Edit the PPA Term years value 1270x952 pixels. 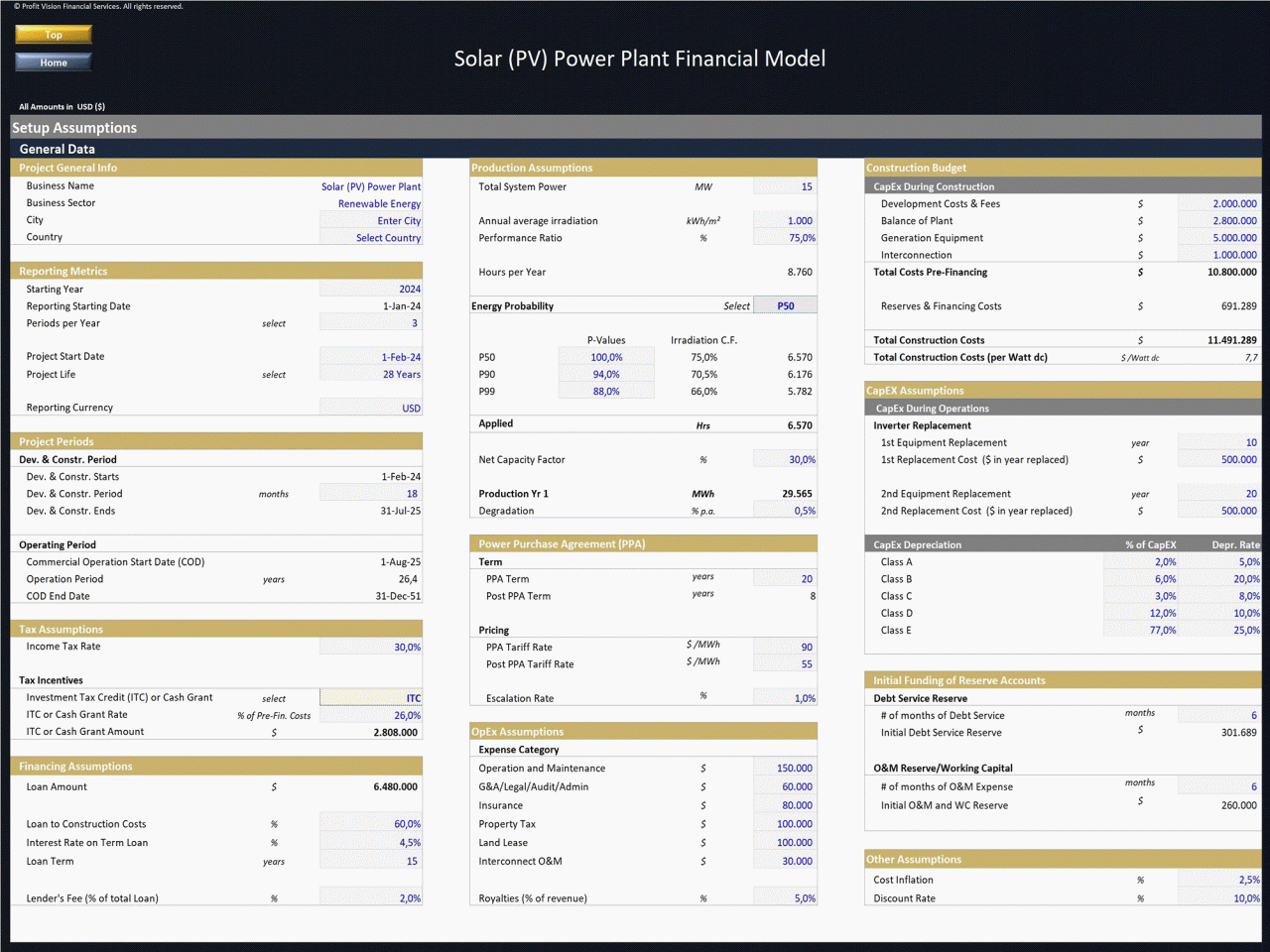(x=785, y=579)
